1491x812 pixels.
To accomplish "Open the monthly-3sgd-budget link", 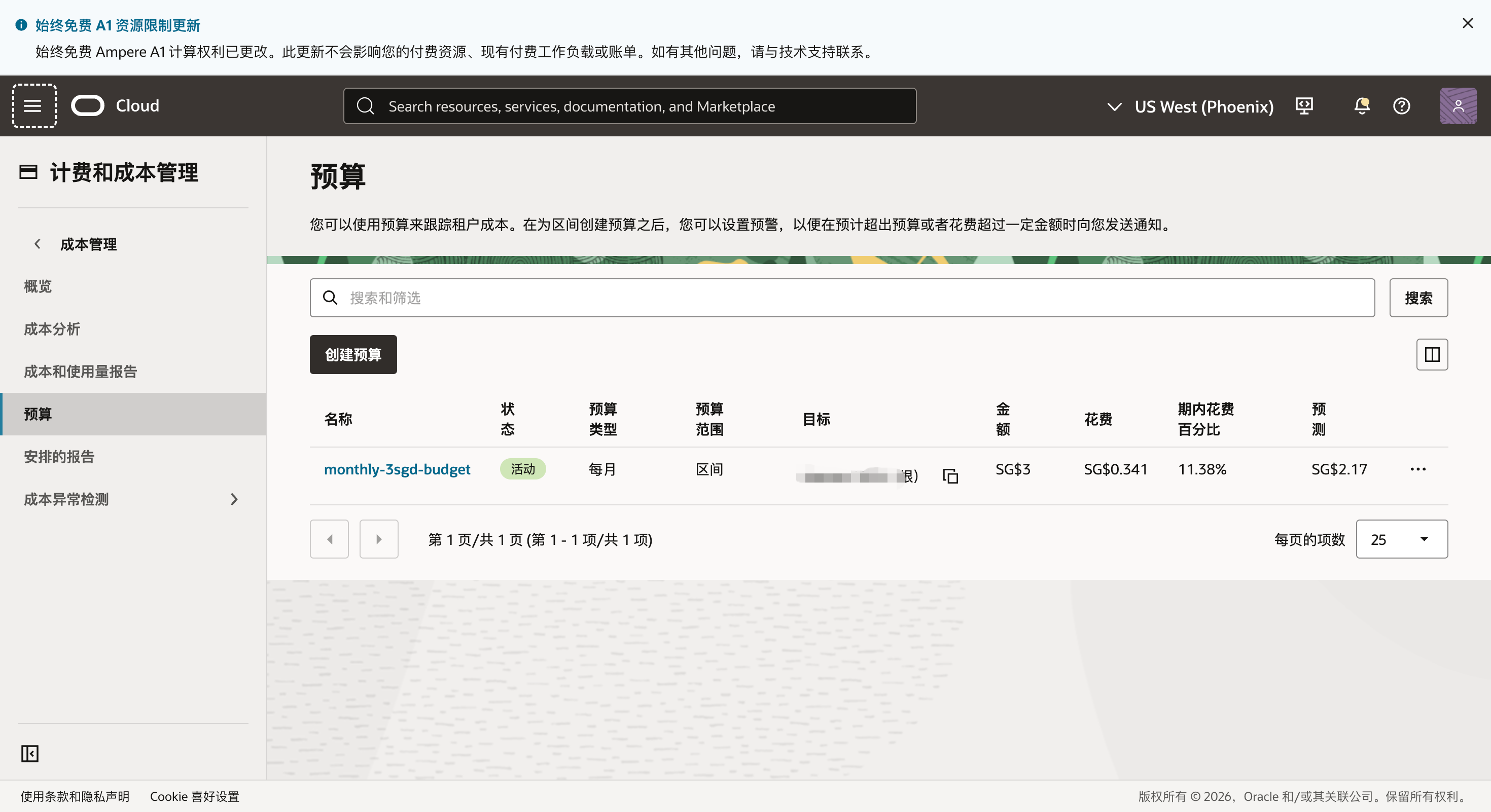I will (397, 469).
